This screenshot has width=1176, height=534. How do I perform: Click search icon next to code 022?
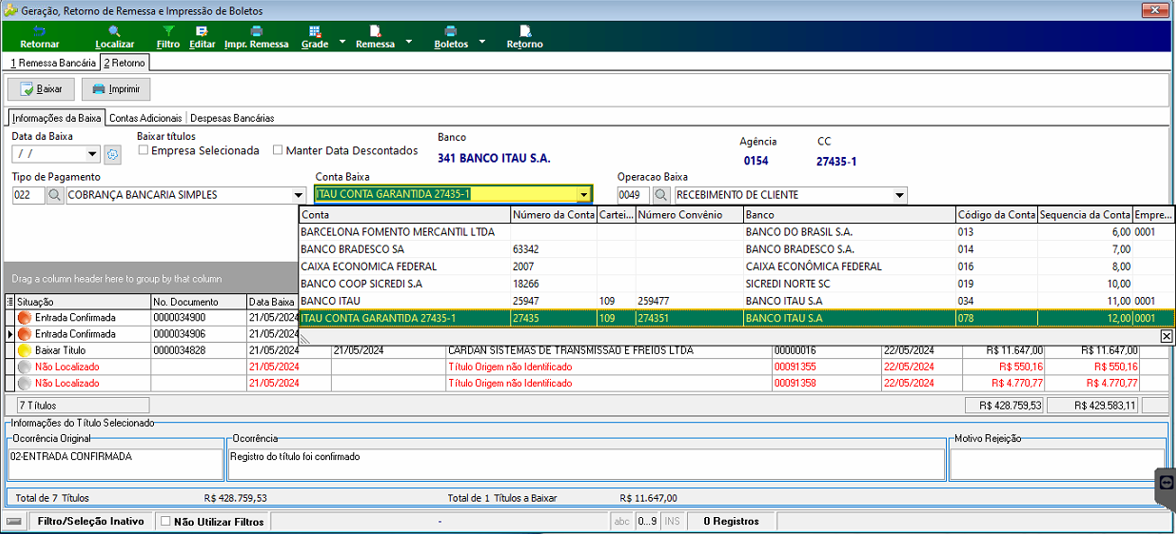point(55,195)
